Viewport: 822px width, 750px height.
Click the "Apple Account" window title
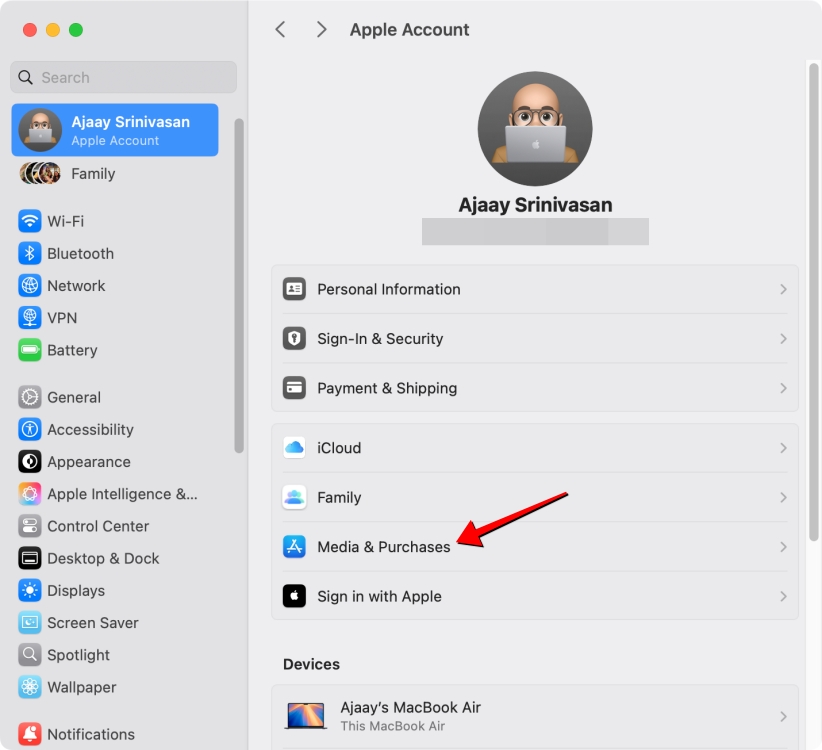tap(409, 30)
